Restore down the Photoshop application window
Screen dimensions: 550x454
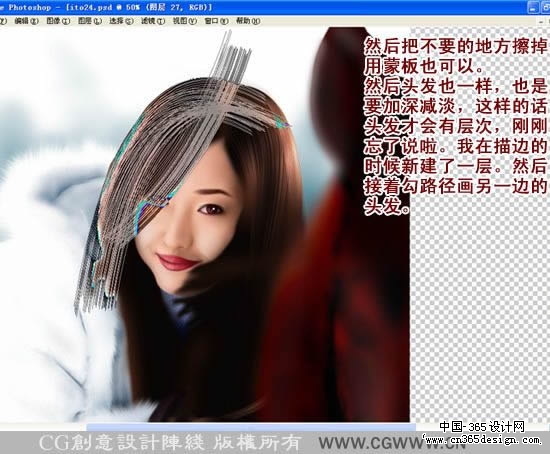point(545,8)
